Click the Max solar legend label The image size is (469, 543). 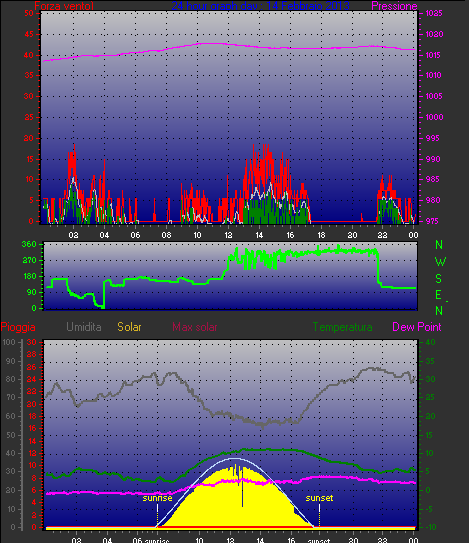point(195,327)
